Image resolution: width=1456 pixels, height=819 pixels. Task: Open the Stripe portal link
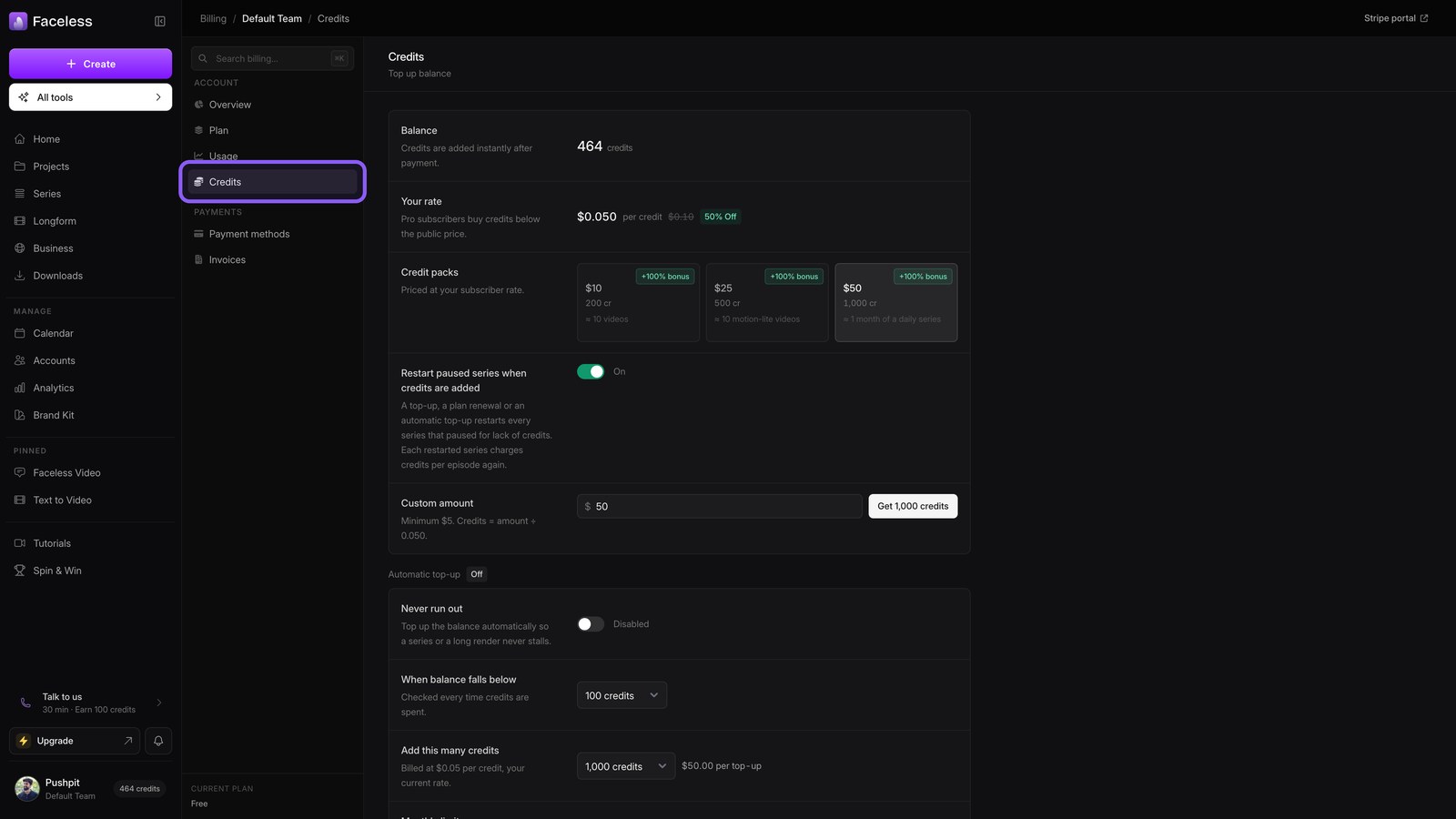tap(1396, 18)
